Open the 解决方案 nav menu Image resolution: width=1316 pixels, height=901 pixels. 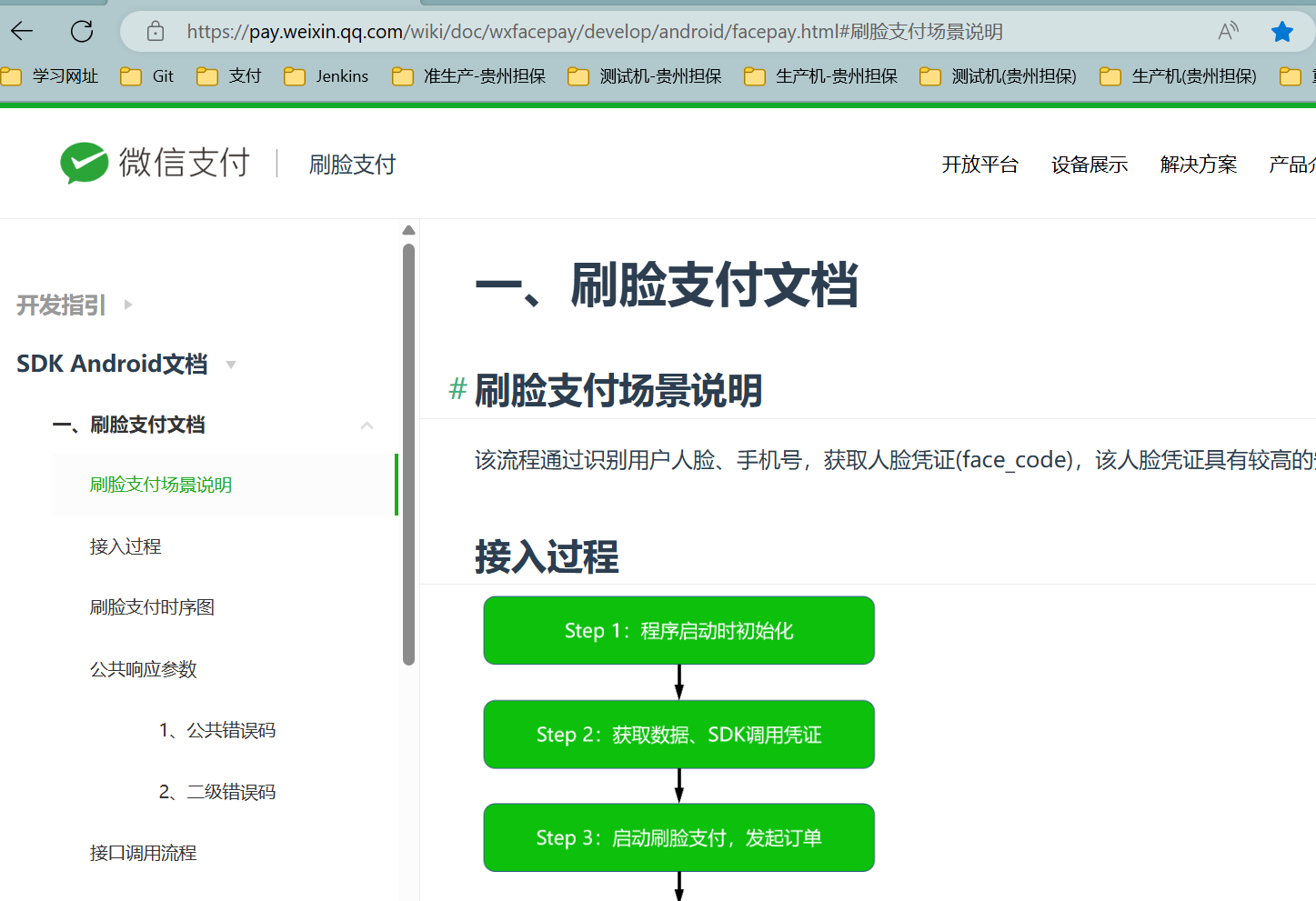click(1199, 165)
